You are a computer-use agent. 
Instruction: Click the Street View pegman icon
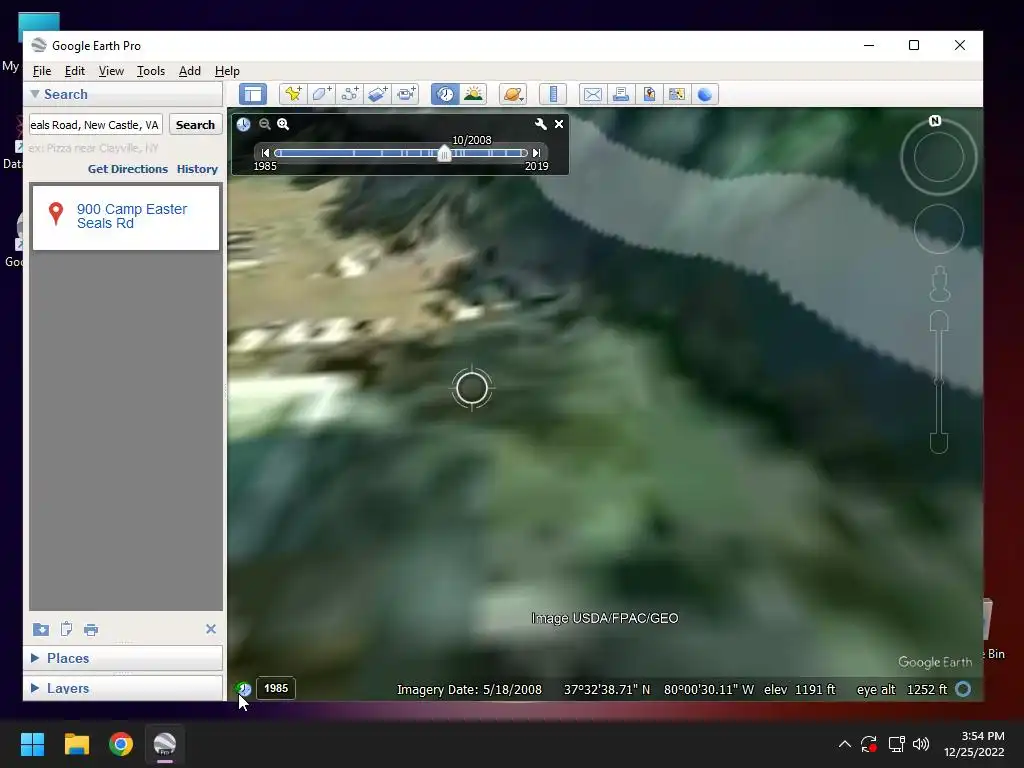(x=939, y=283)
